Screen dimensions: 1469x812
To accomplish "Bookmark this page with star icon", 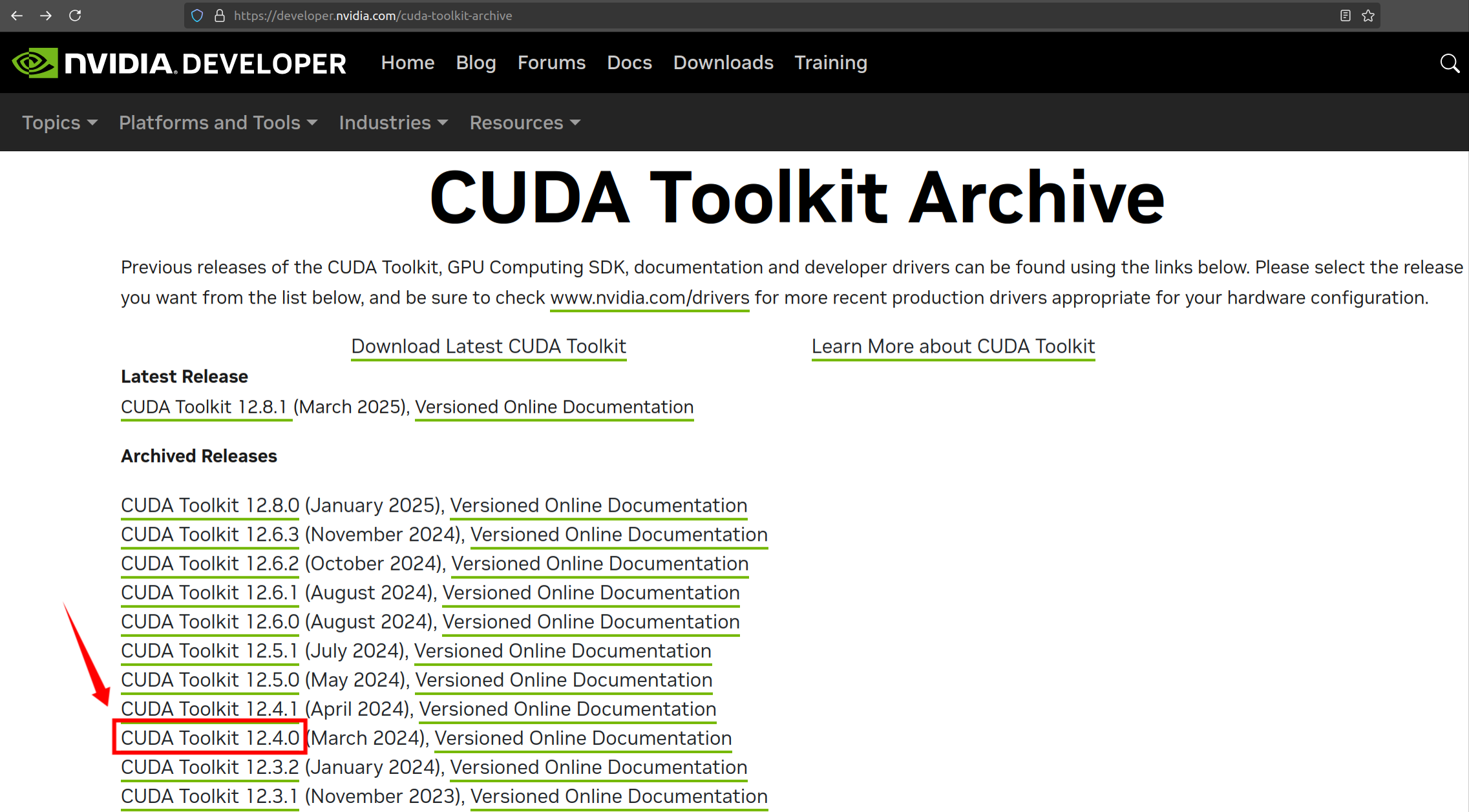I will click(1368, 16).
